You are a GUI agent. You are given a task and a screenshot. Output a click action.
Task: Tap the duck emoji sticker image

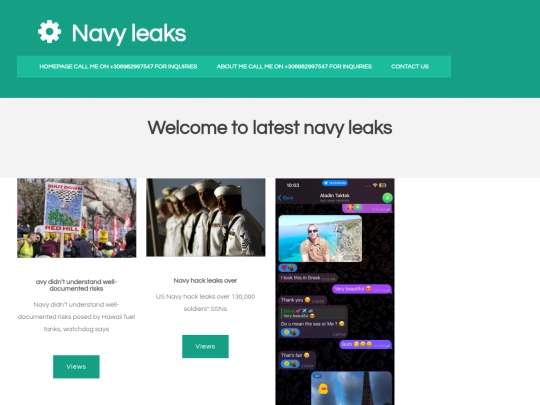click(323, 389)
